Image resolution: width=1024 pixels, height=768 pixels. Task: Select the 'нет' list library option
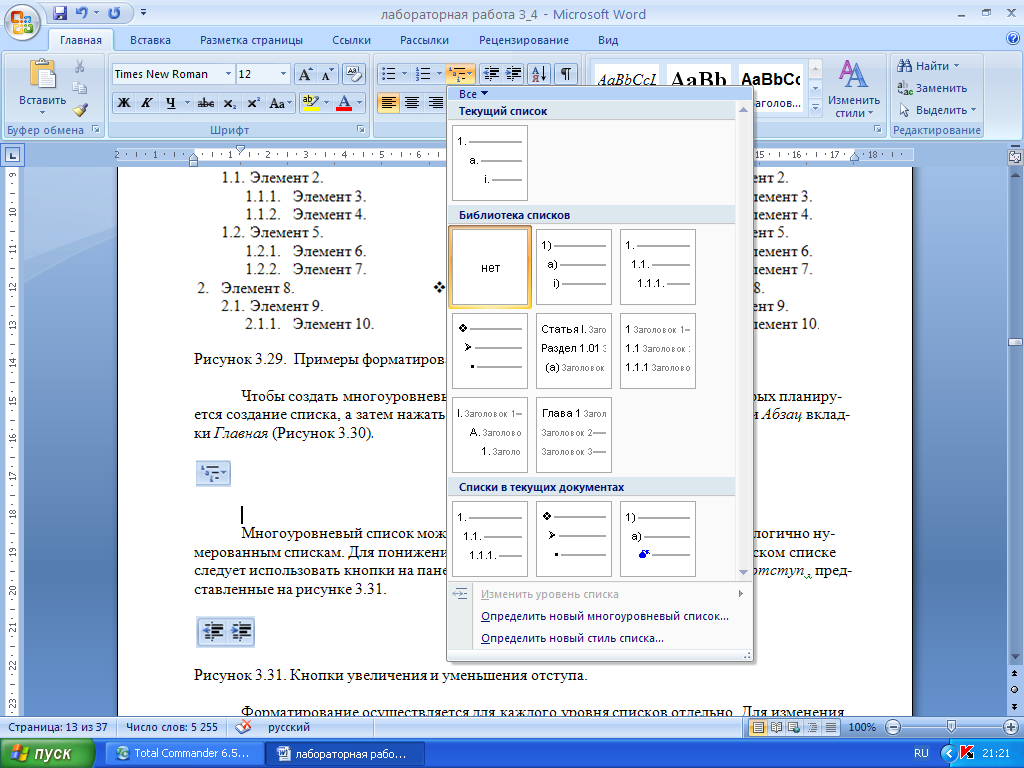point(490,267)
